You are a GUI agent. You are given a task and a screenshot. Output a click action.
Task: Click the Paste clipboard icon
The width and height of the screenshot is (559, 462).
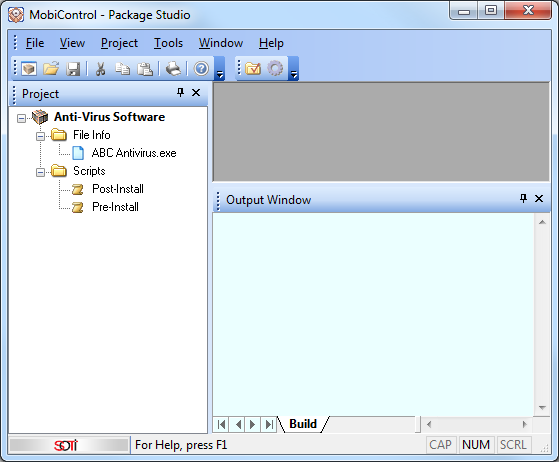point(145,68)
